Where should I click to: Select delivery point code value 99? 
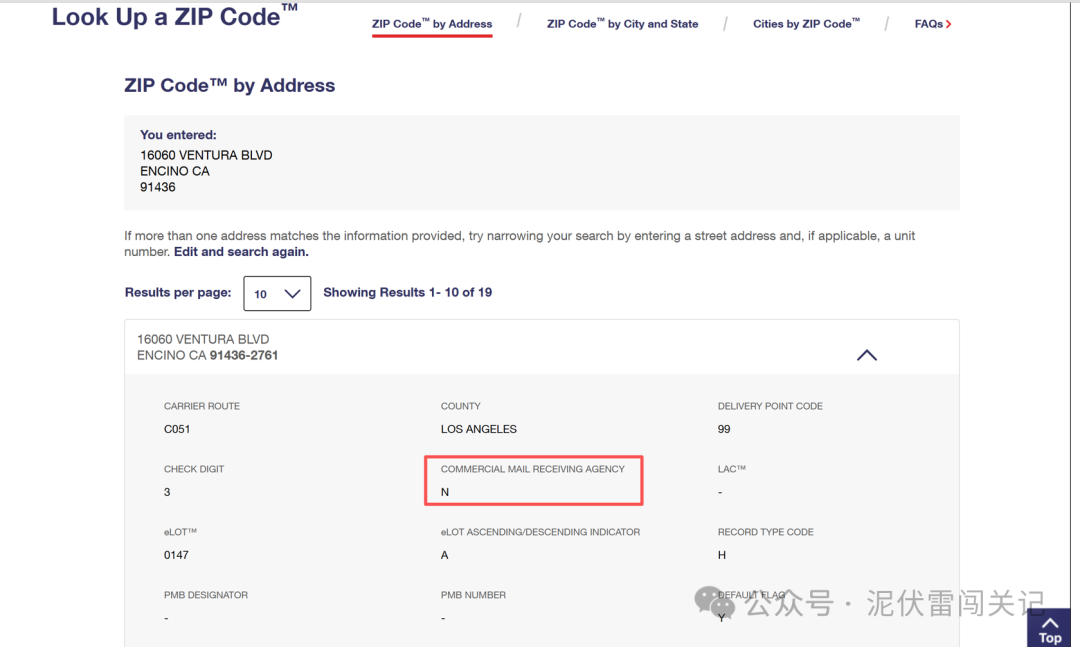(724, 429)
